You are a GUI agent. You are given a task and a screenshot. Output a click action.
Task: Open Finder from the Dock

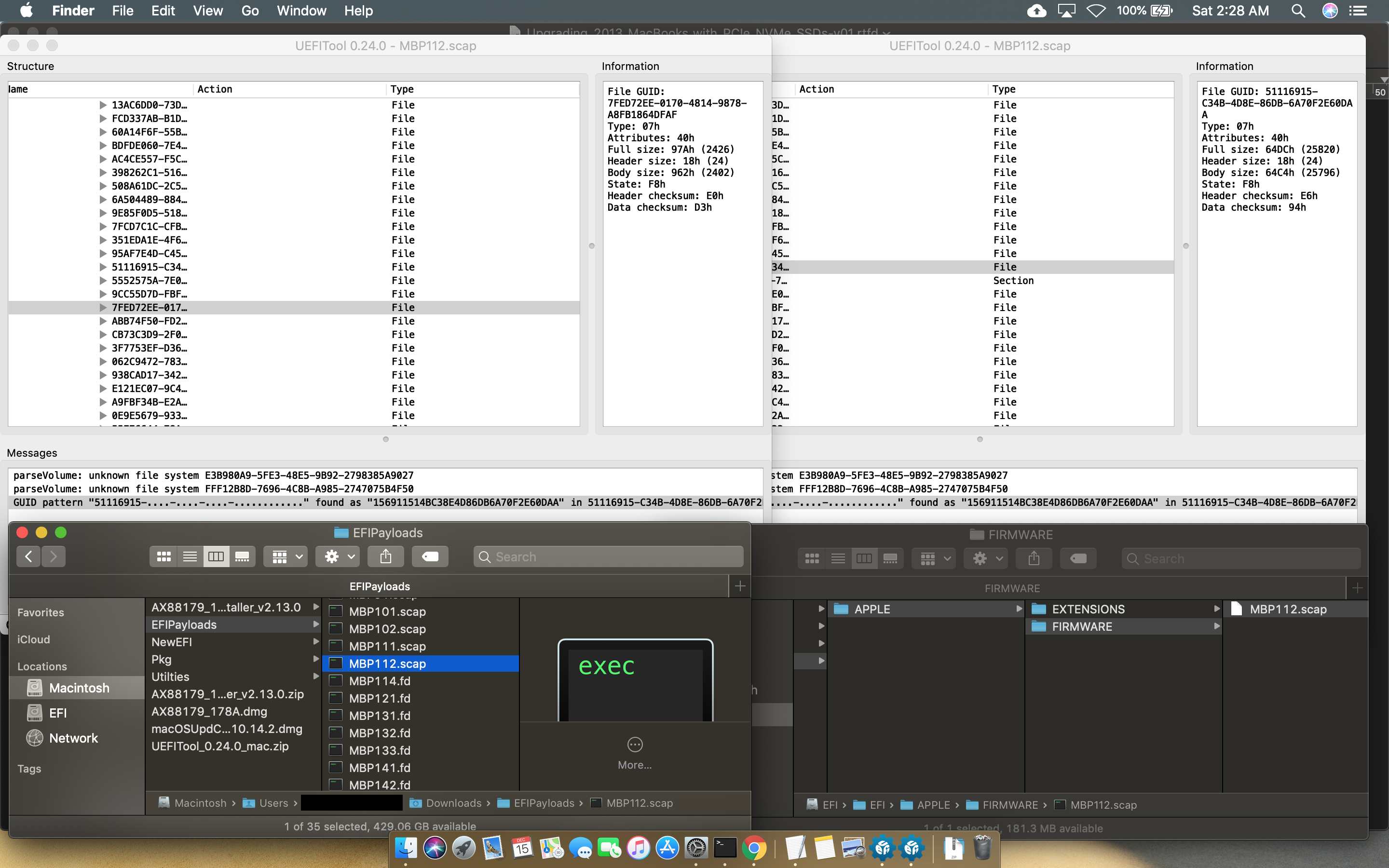[x=406, y=847]
